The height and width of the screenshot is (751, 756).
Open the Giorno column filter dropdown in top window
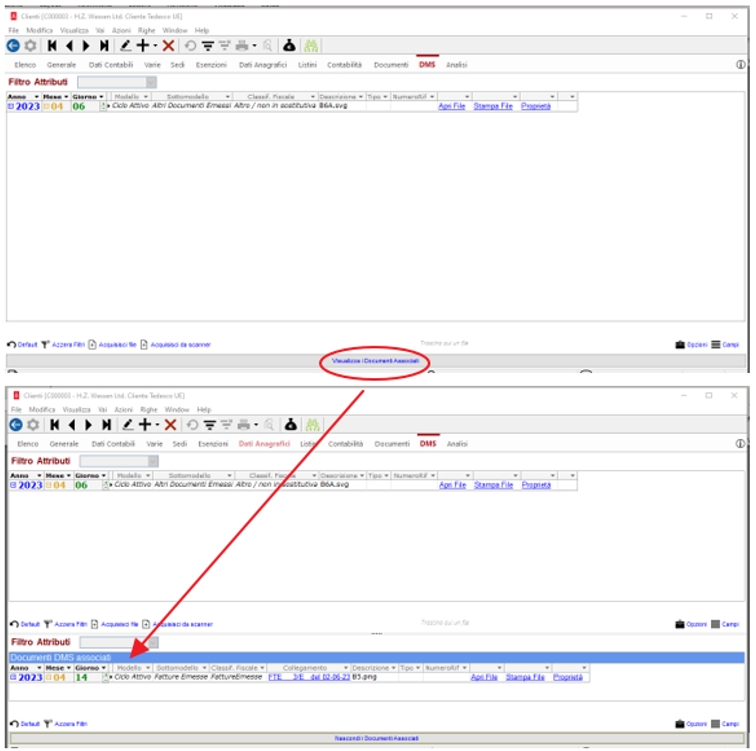pos(101,97)
